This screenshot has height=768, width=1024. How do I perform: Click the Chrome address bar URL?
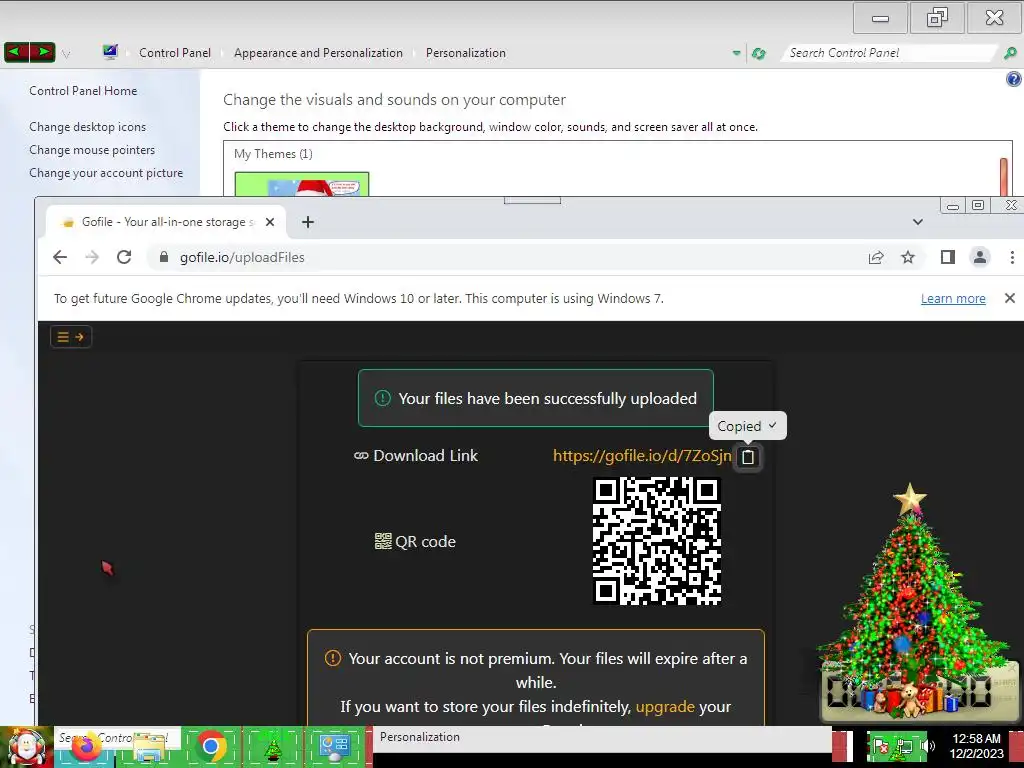click(x=242, y=257)
